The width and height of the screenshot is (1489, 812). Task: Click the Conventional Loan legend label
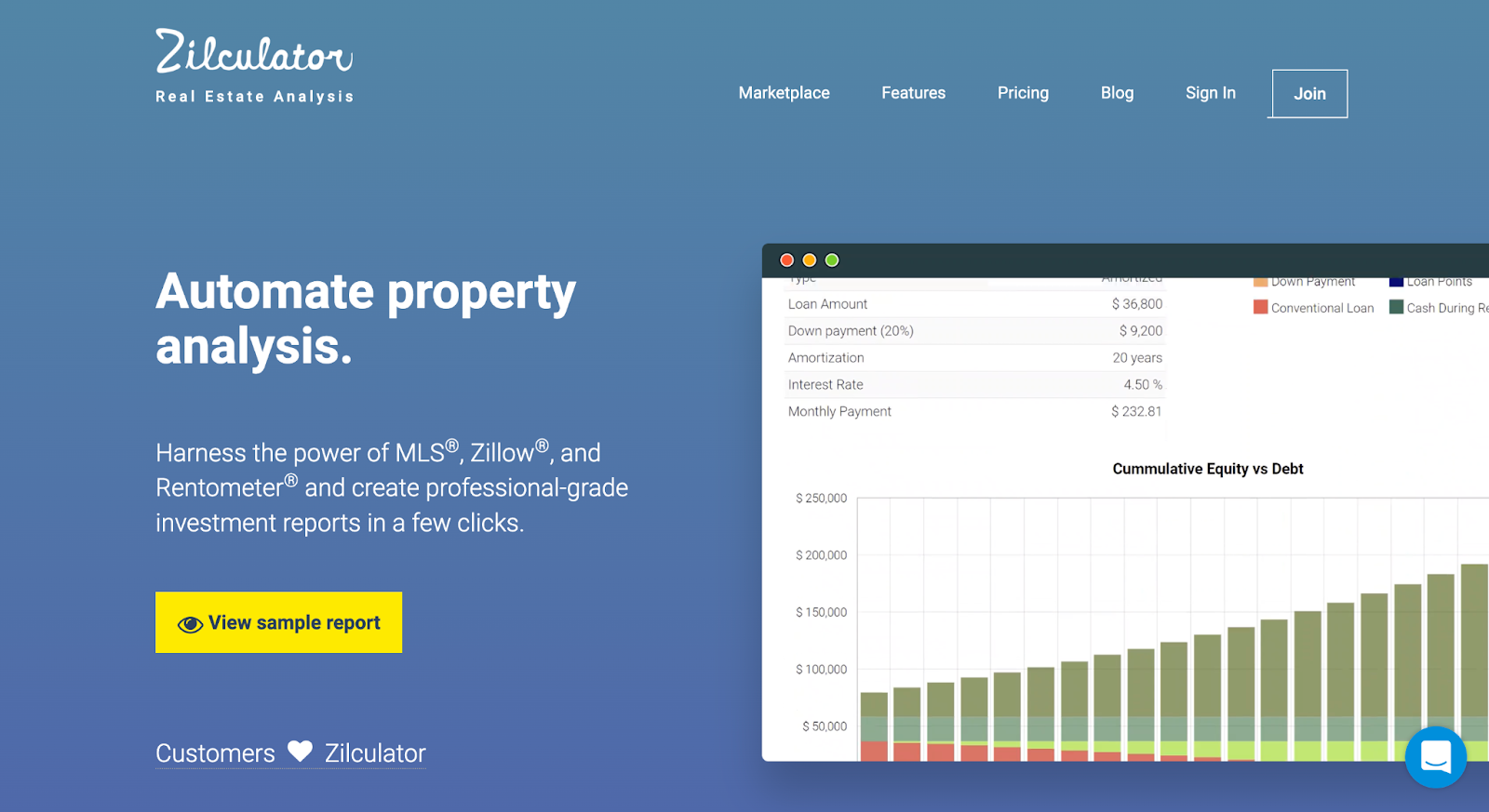pos(1322,308)
